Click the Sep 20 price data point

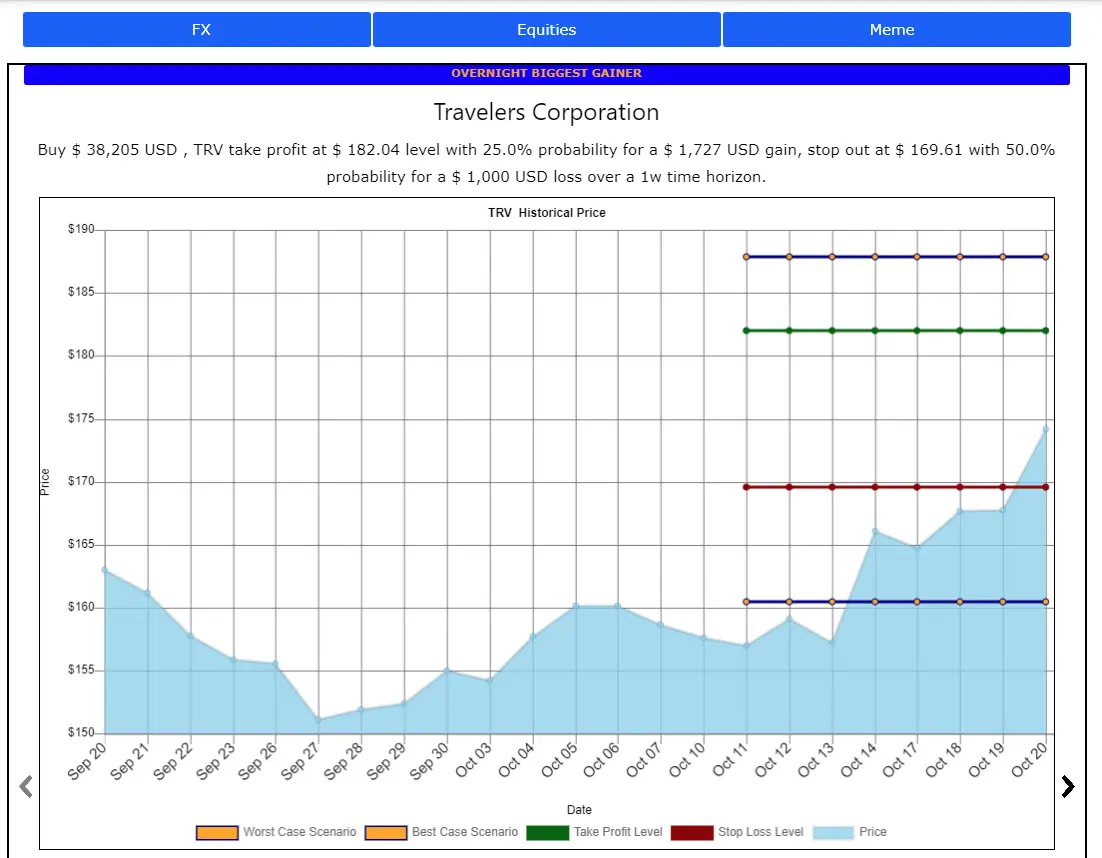(105, 570)
